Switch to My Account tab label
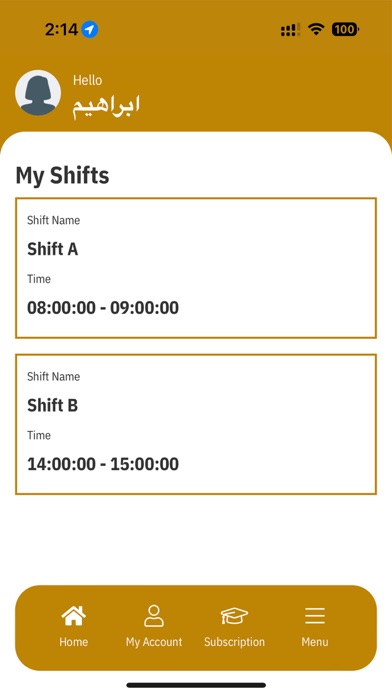The width and height of the screenshot is (392, 696). click(154, 642)
